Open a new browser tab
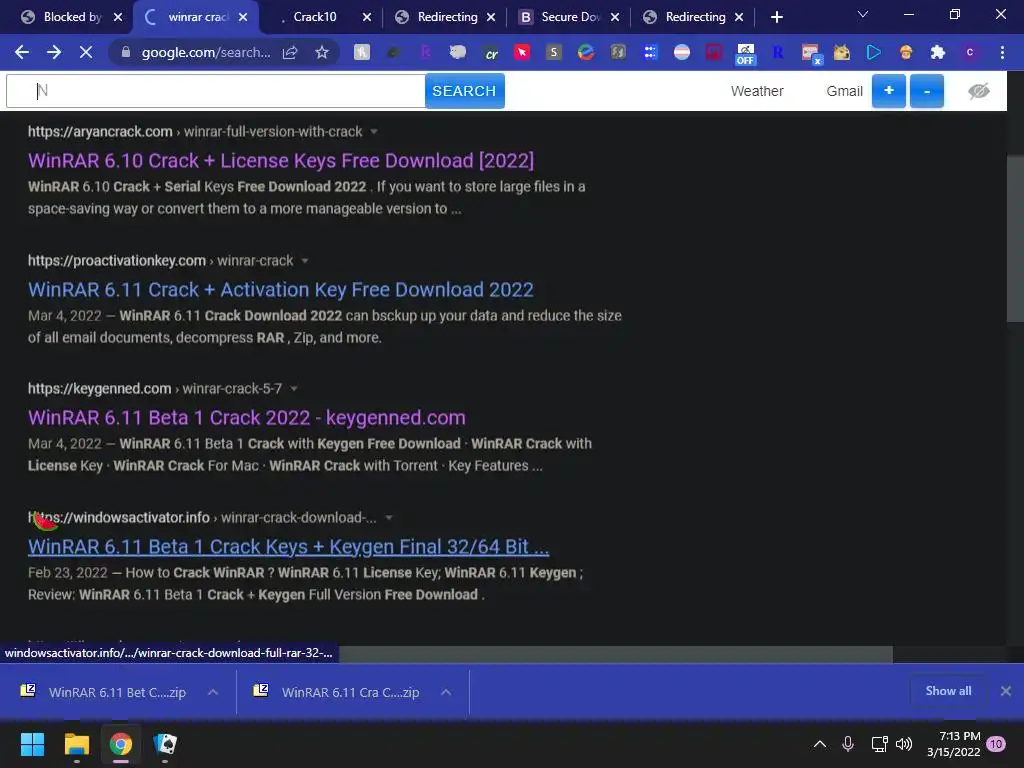Viewport: 1024px width, 768px height. pyautogui.click(x=776, y=17)
